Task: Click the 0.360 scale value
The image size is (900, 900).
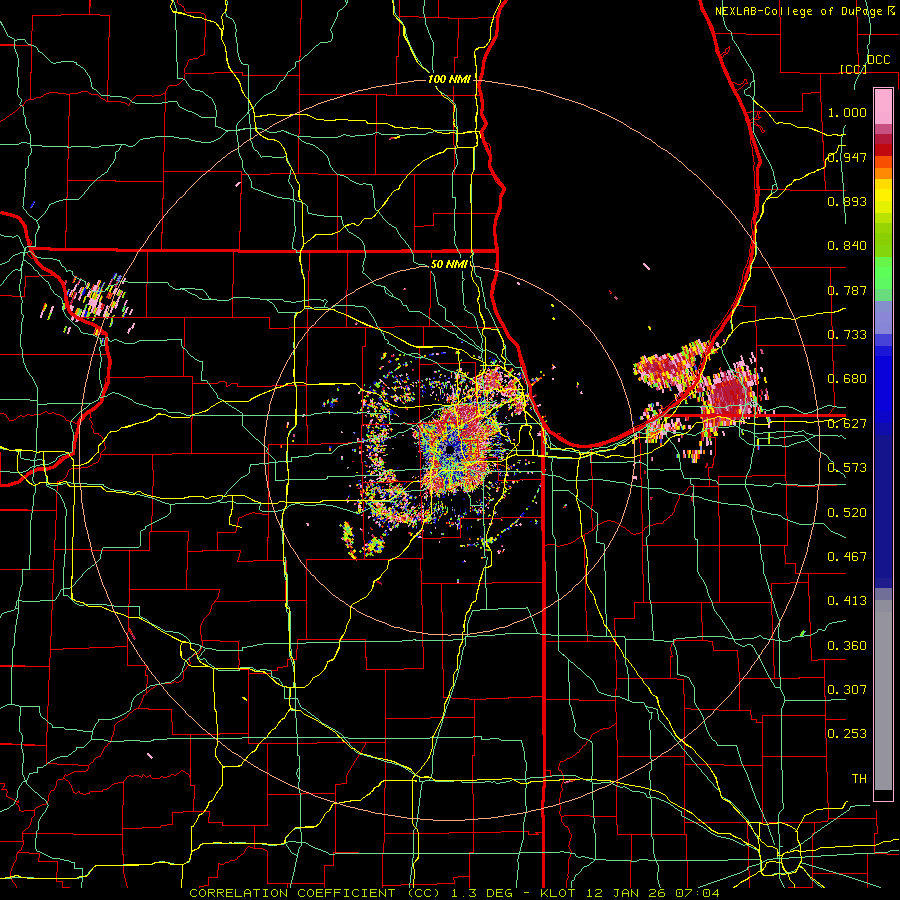Action: pyautogui.click(x=847, y=646)
